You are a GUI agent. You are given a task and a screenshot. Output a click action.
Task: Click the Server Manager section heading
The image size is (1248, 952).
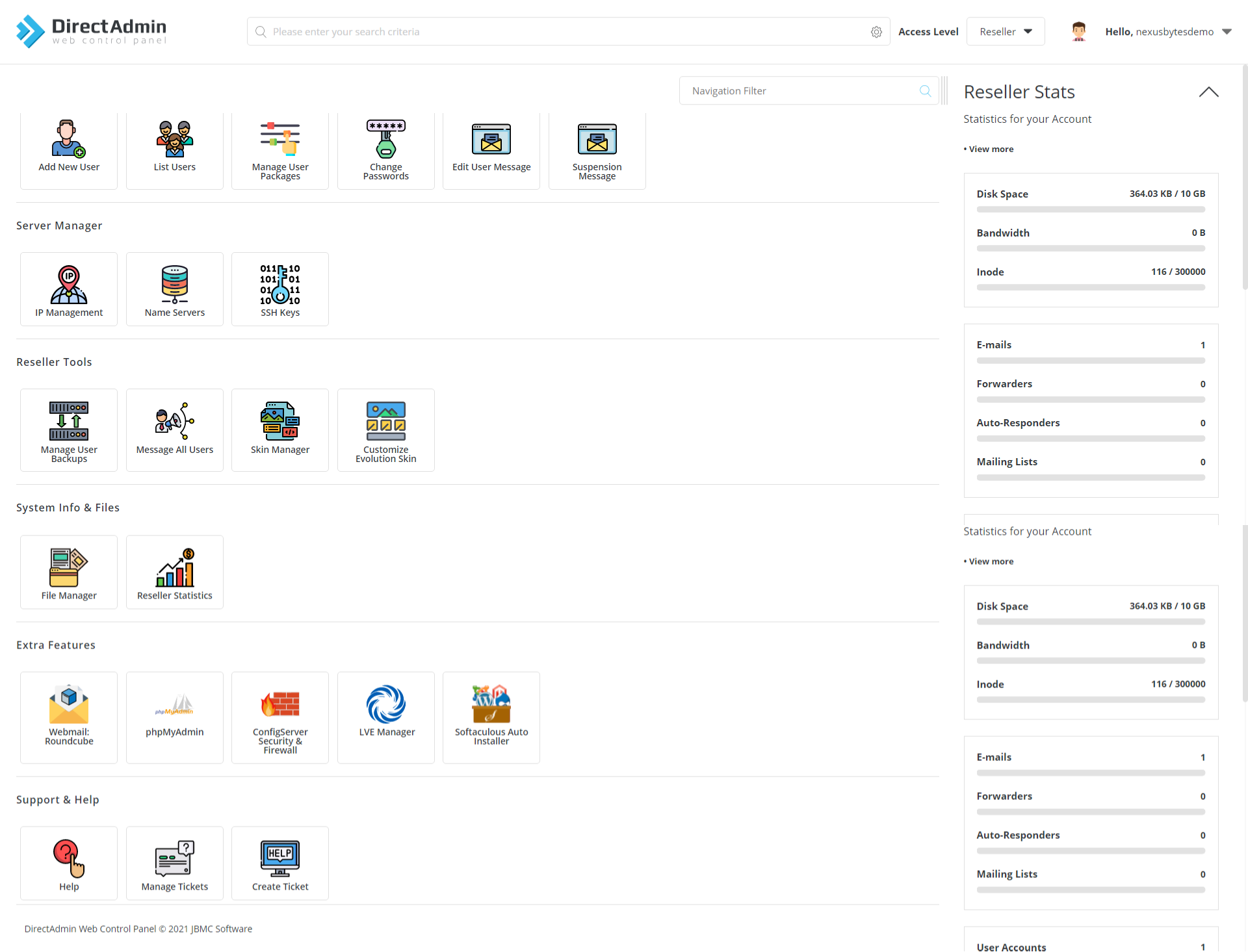(59, 225)
